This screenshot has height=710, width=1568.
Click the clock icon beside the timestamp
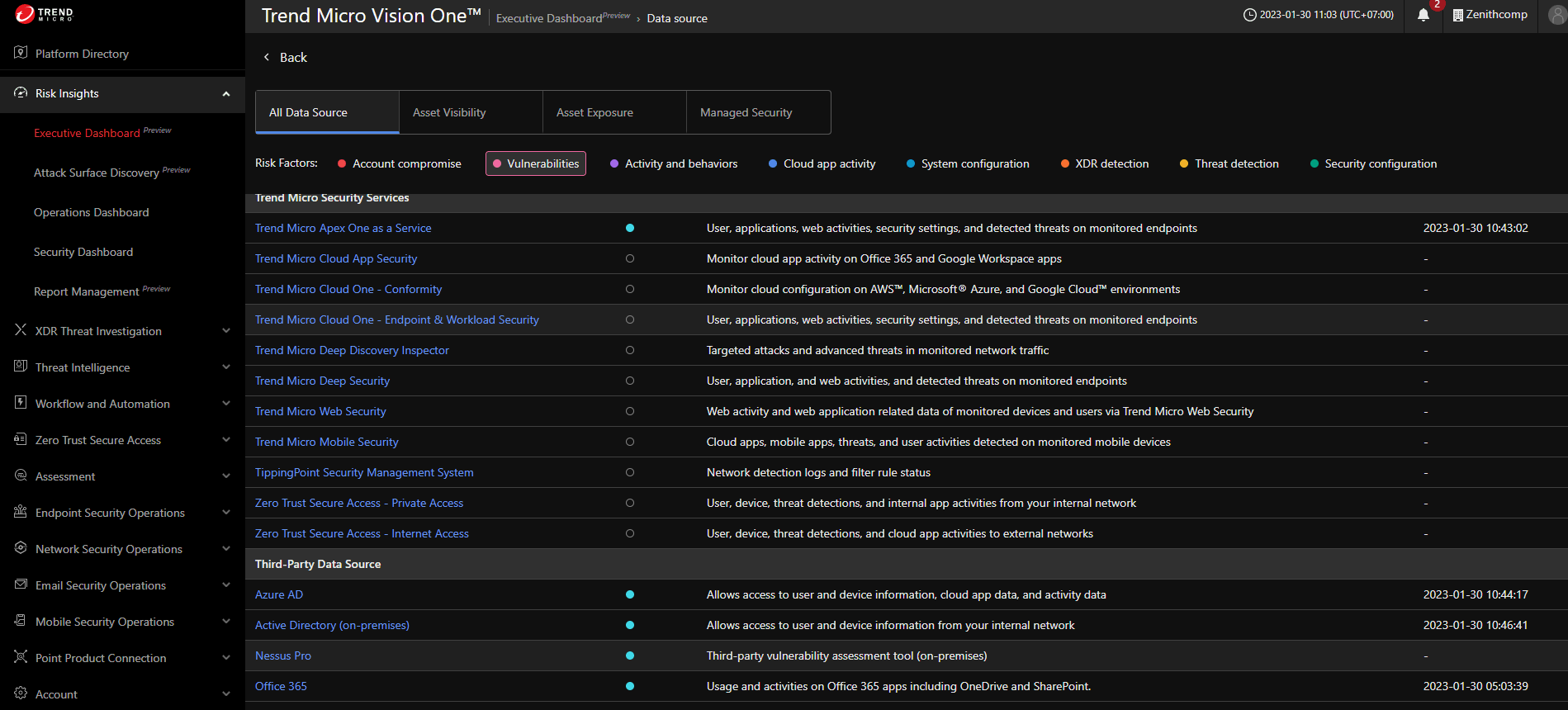pos(1250,15)
